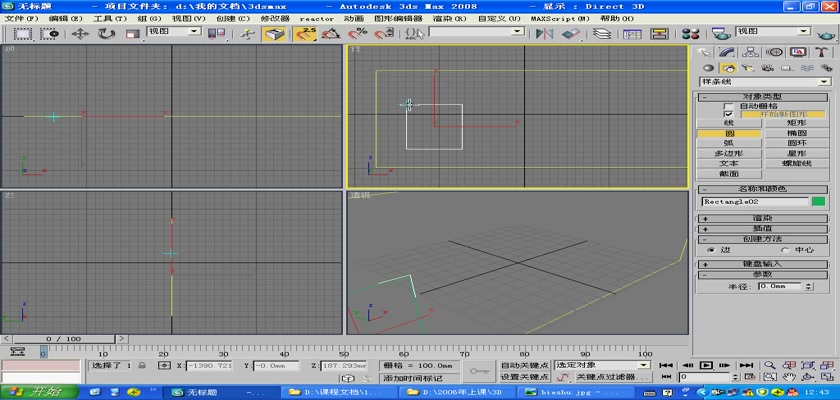This screenshot has height=400, width=840.
Task: Activate the Select and Move tool
Action: coord(80,34)
